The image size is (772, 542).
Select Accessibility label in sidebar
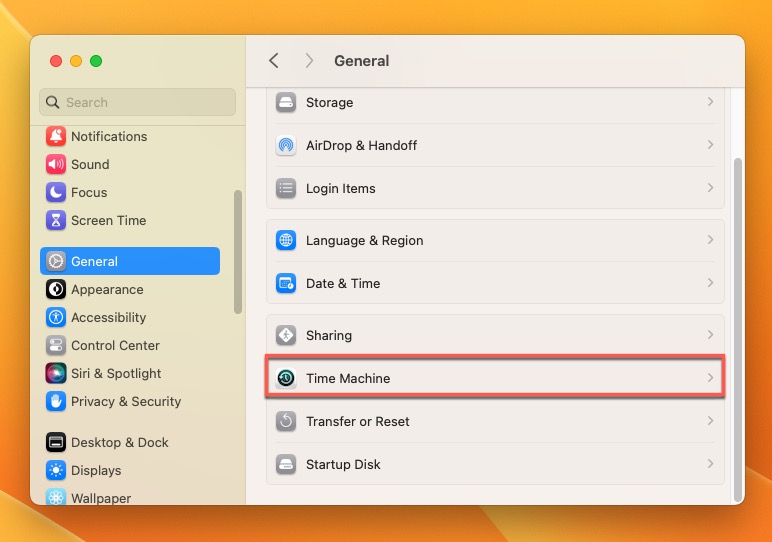click(108, 318)
